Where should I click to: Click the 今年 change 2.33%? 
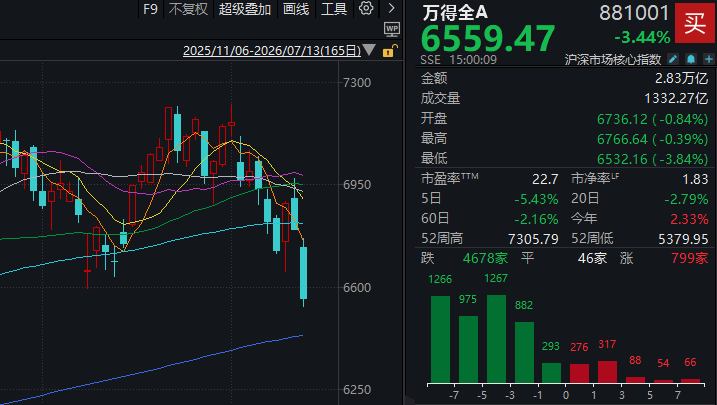(689, 219)
